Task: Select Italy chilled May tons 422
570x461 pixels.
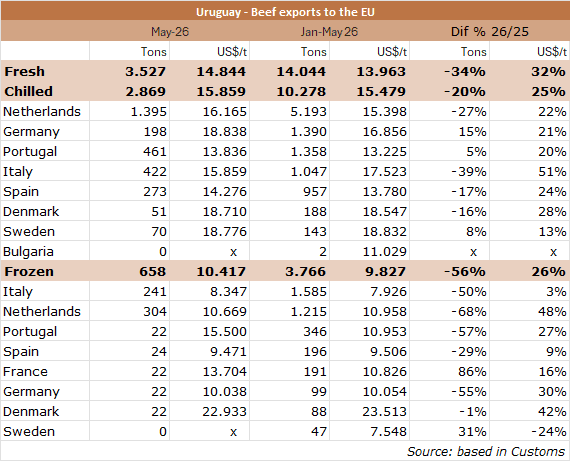Action: [x=155, y=171]
